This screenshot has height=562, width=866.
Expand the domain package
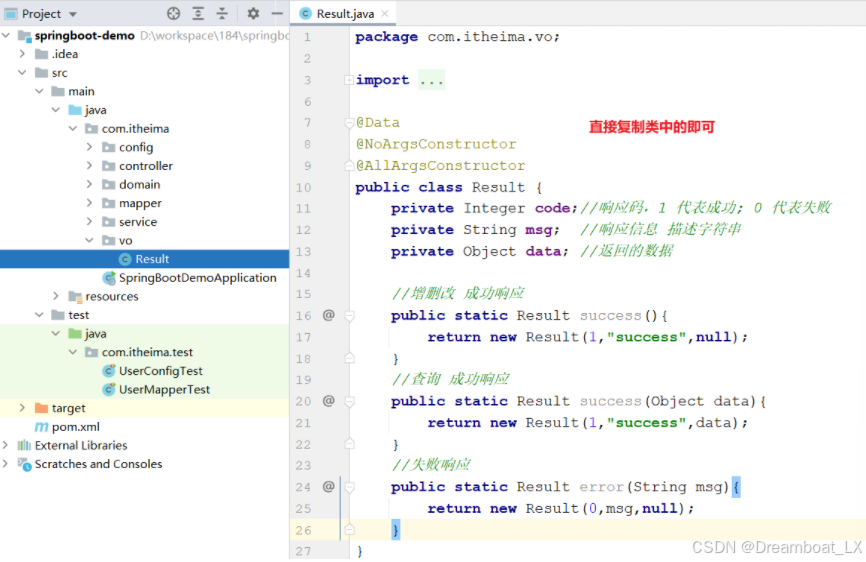[x=89, y=184]
